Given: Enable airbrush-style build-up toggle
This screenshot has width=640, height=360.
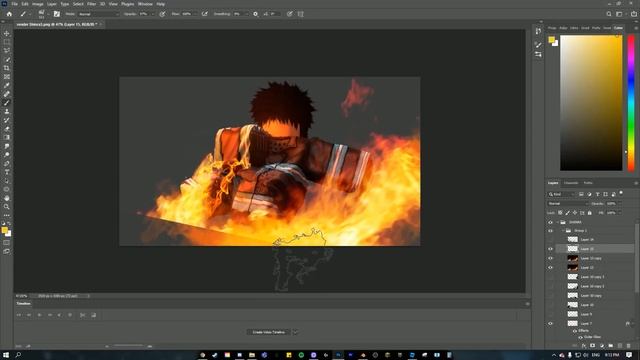Looking at the screenshot, I should click(204, 14).
